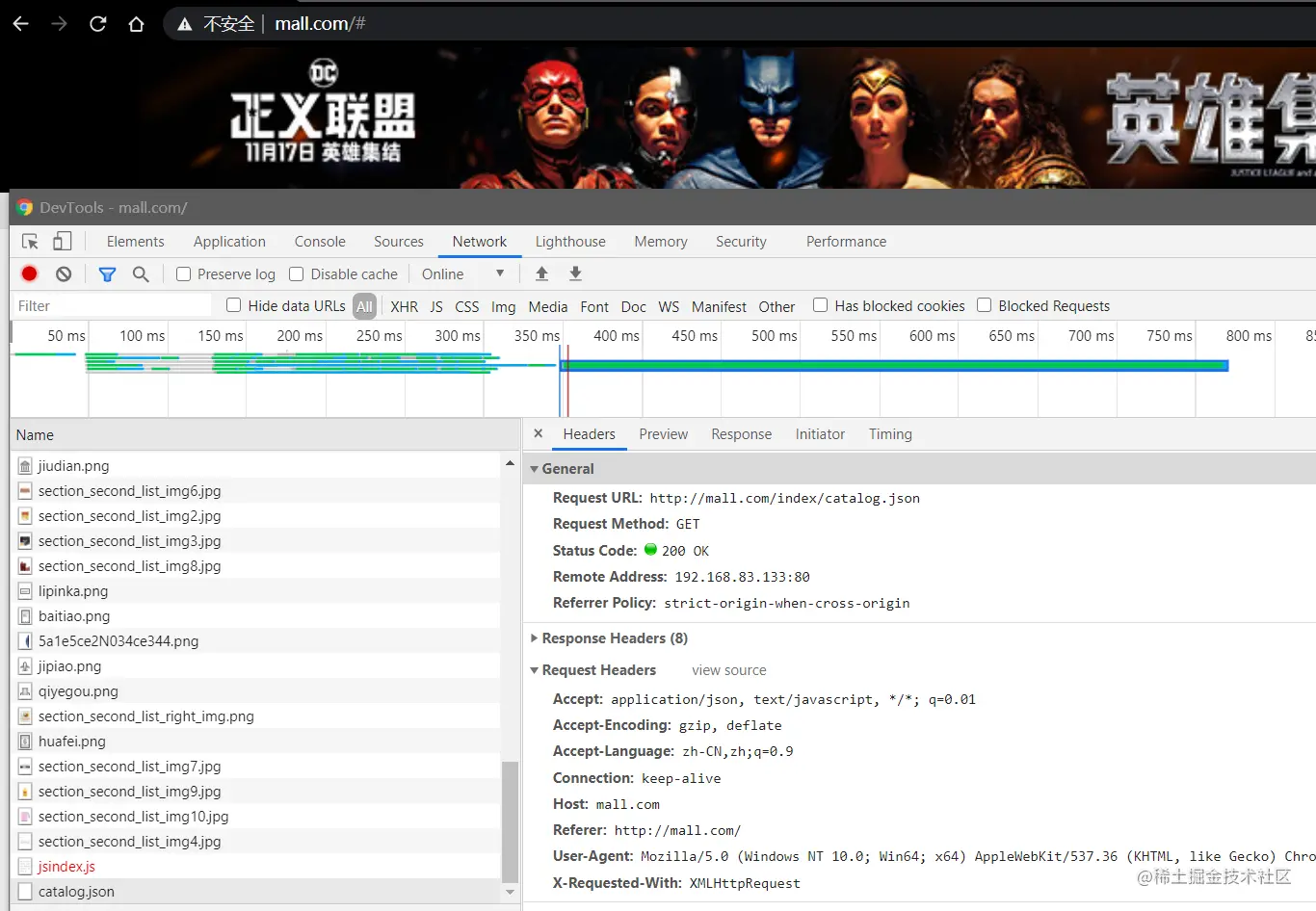1316x911 pixels.
Task: Check the Blocked Requests filter
Action: click(985, 305)
